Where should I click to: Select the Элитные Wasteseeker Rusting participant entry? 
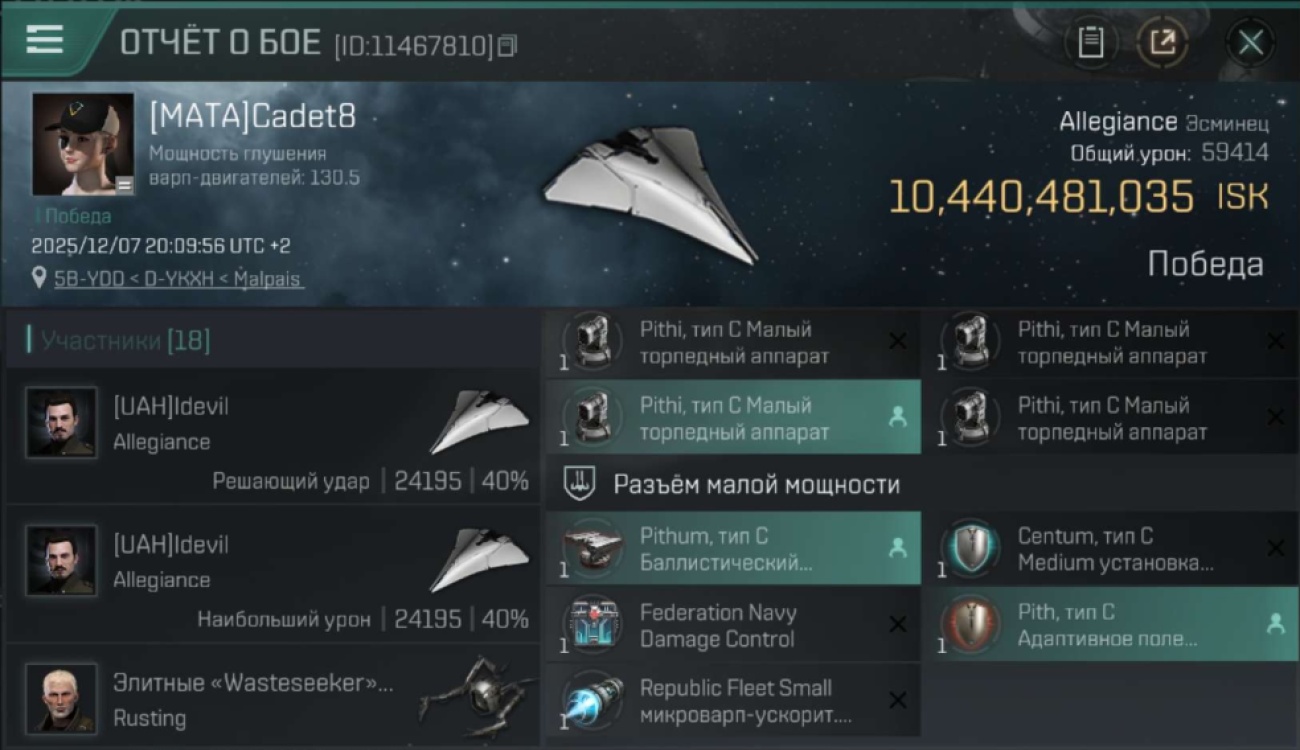[272, 697]
